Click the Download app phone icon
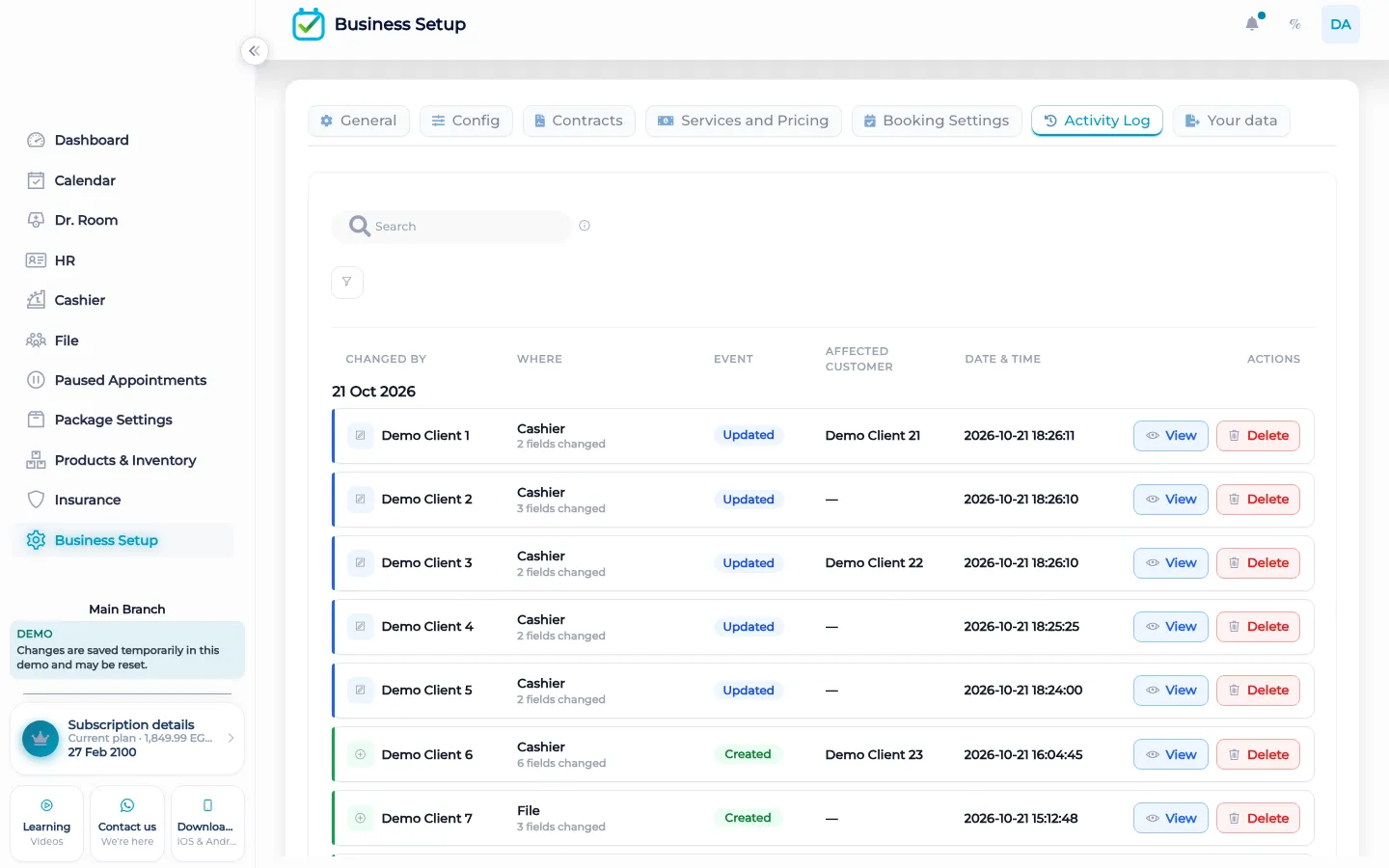Image resolution: width=1389 pixels, height=868 pixels. [x=207, y=805]
